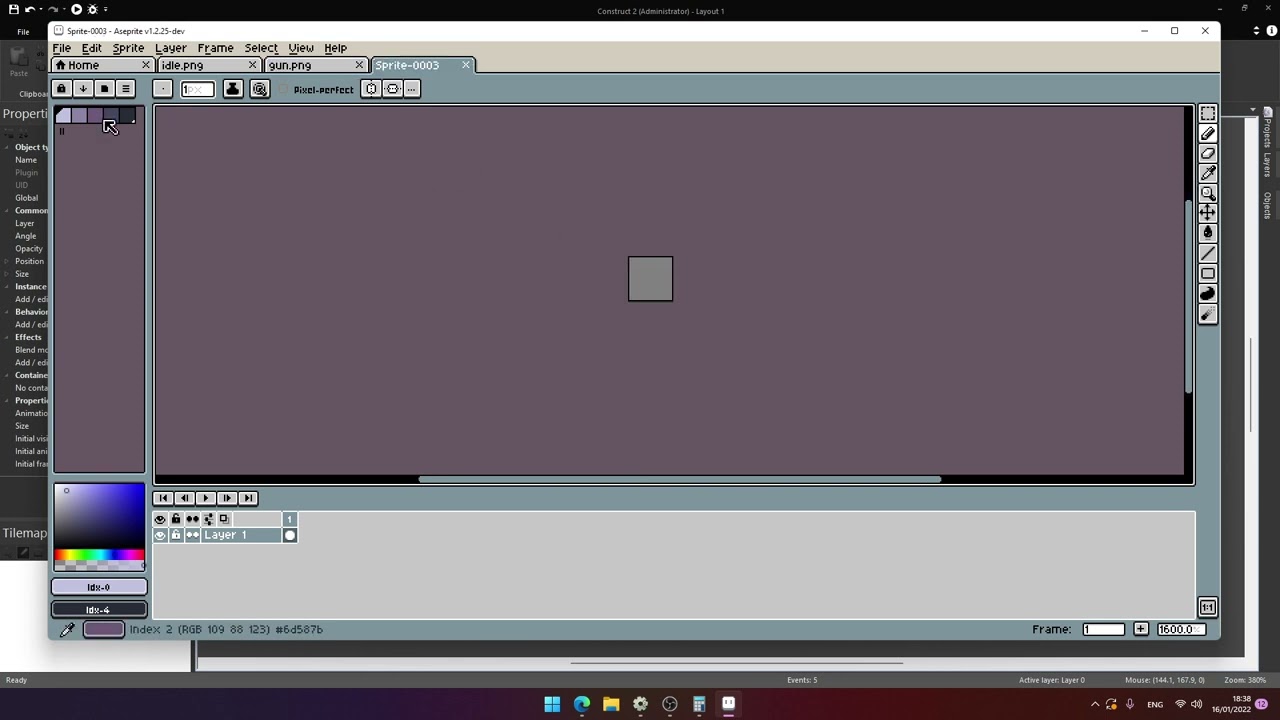1280x720 pixels.
Task: Select Layer 1 frame 1 cel
Action: click(x=290, y=535)
